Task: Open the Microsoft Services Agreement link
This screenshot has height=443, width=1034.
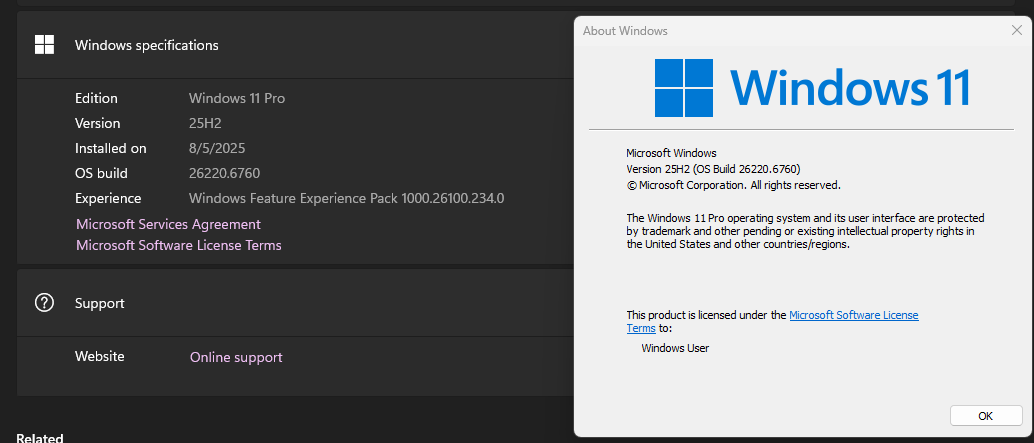Action: point(168,224)
